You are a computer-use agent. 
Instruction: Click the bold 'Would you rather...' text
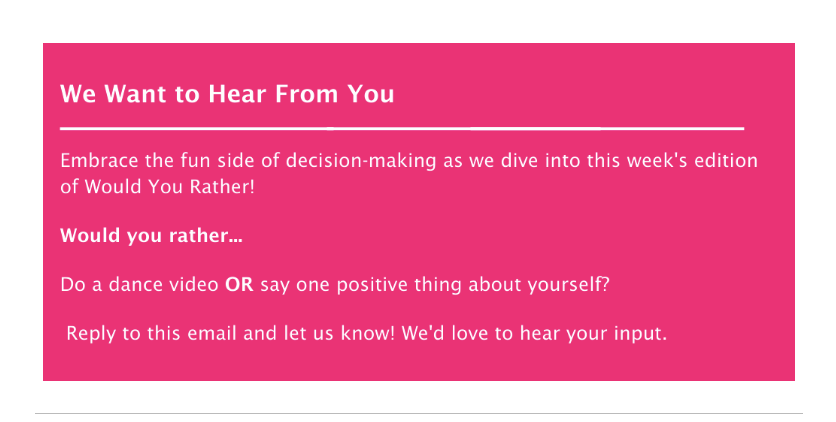pyautogui.click(x=151, y=236)
